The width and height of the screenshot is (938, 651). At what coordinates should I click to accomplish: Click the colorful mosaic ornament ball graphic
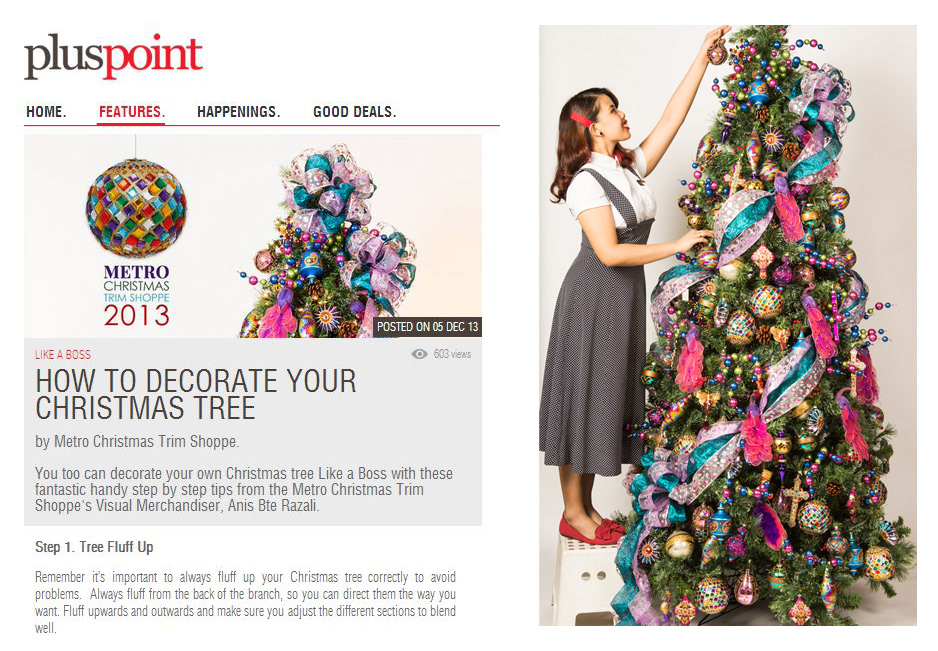click(136, 208)
